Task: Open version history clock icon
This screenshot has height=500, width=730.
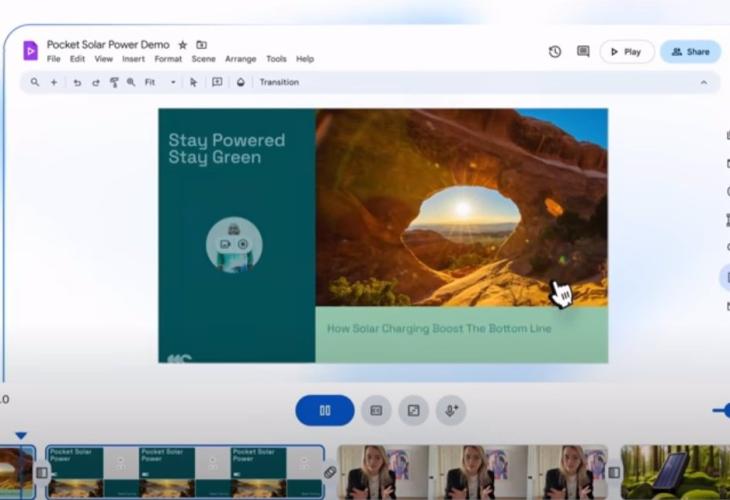Action: (555, 52)
